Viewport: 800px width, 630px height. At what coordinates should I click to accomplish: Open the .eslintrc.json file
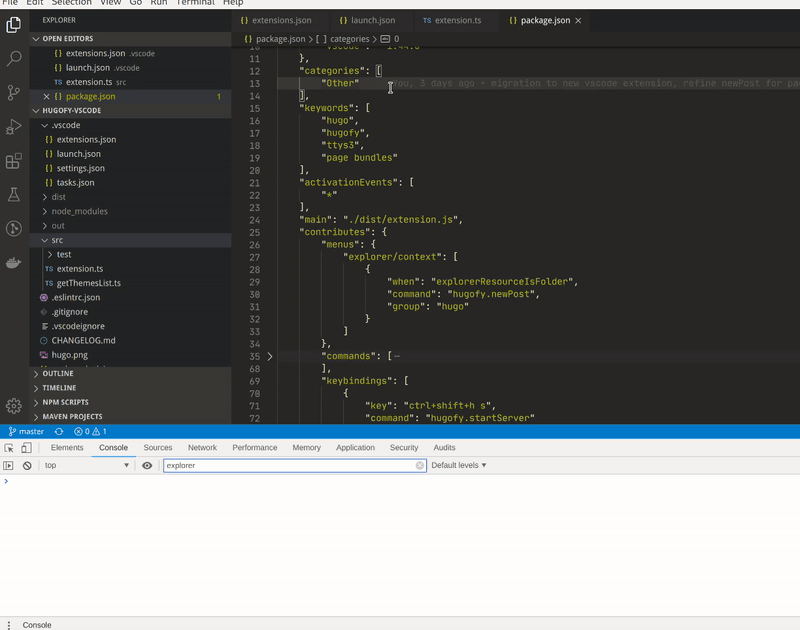(76, 297)
